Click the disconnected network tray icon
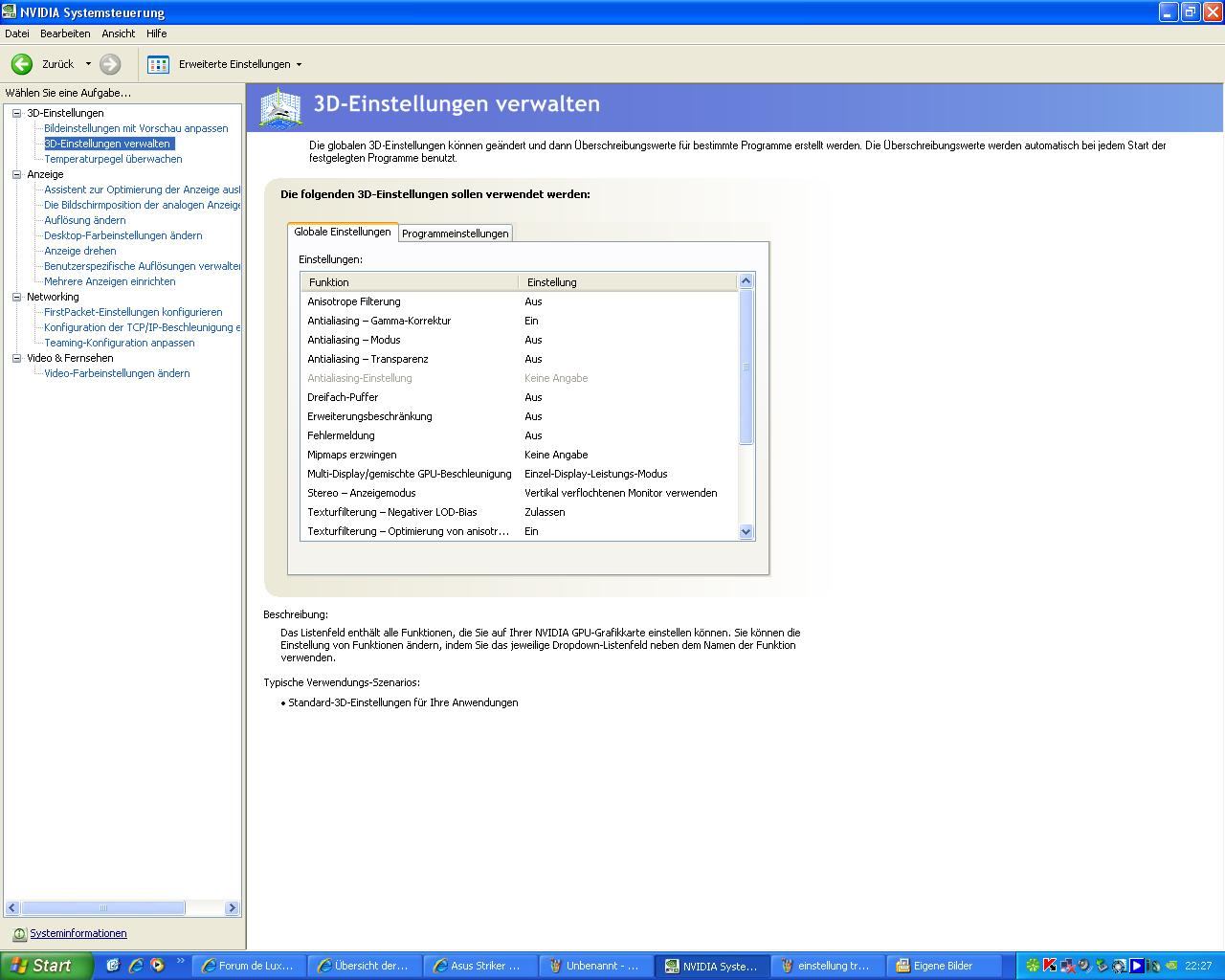The image size is (1225, 980). click(x=1067, y=966)
